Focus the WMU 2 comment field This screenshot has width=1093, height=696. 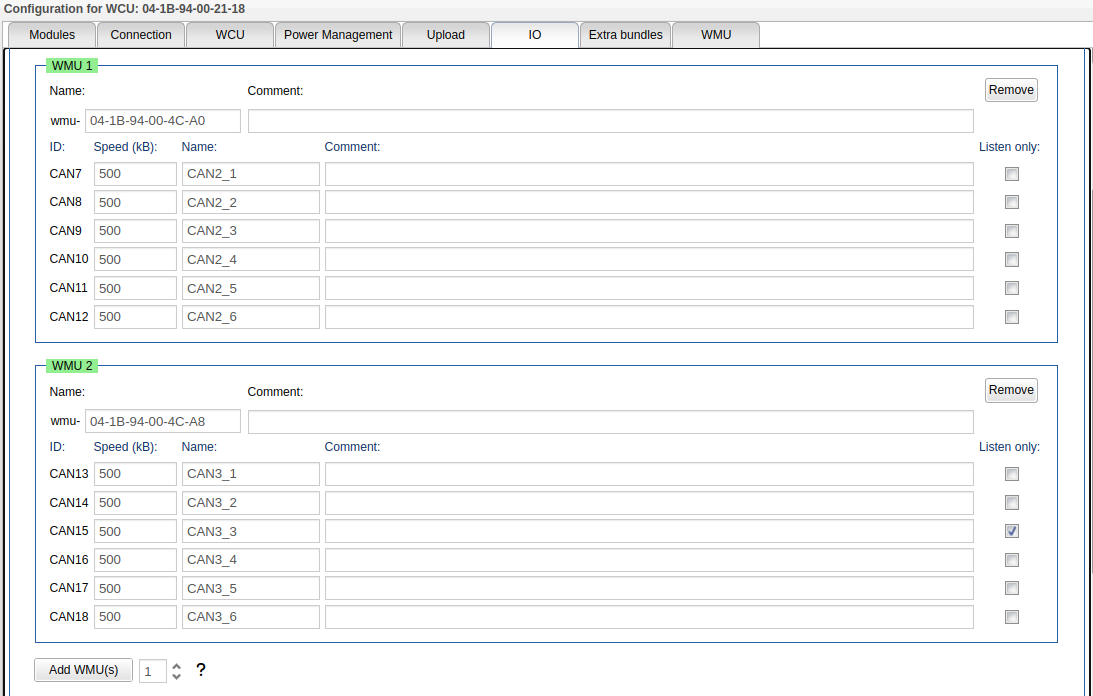point(610,422)
